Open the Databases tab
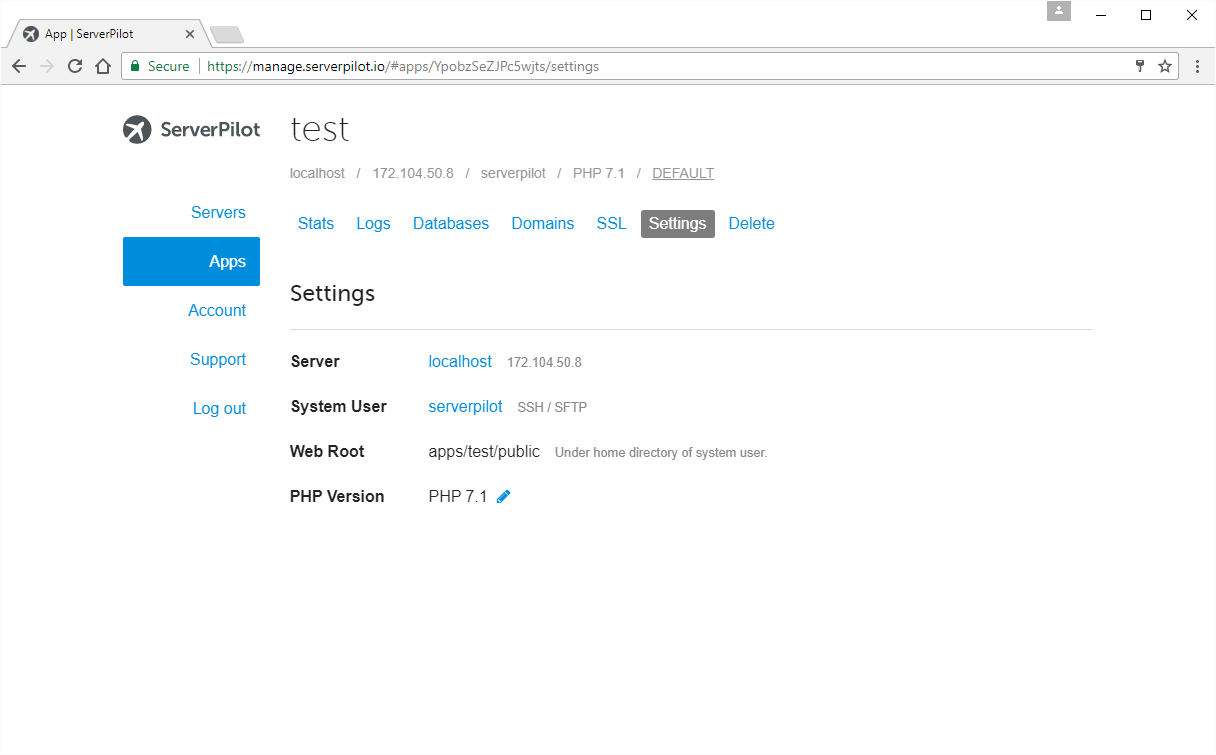Screen dimensions: 1216x755 [451, 224]
